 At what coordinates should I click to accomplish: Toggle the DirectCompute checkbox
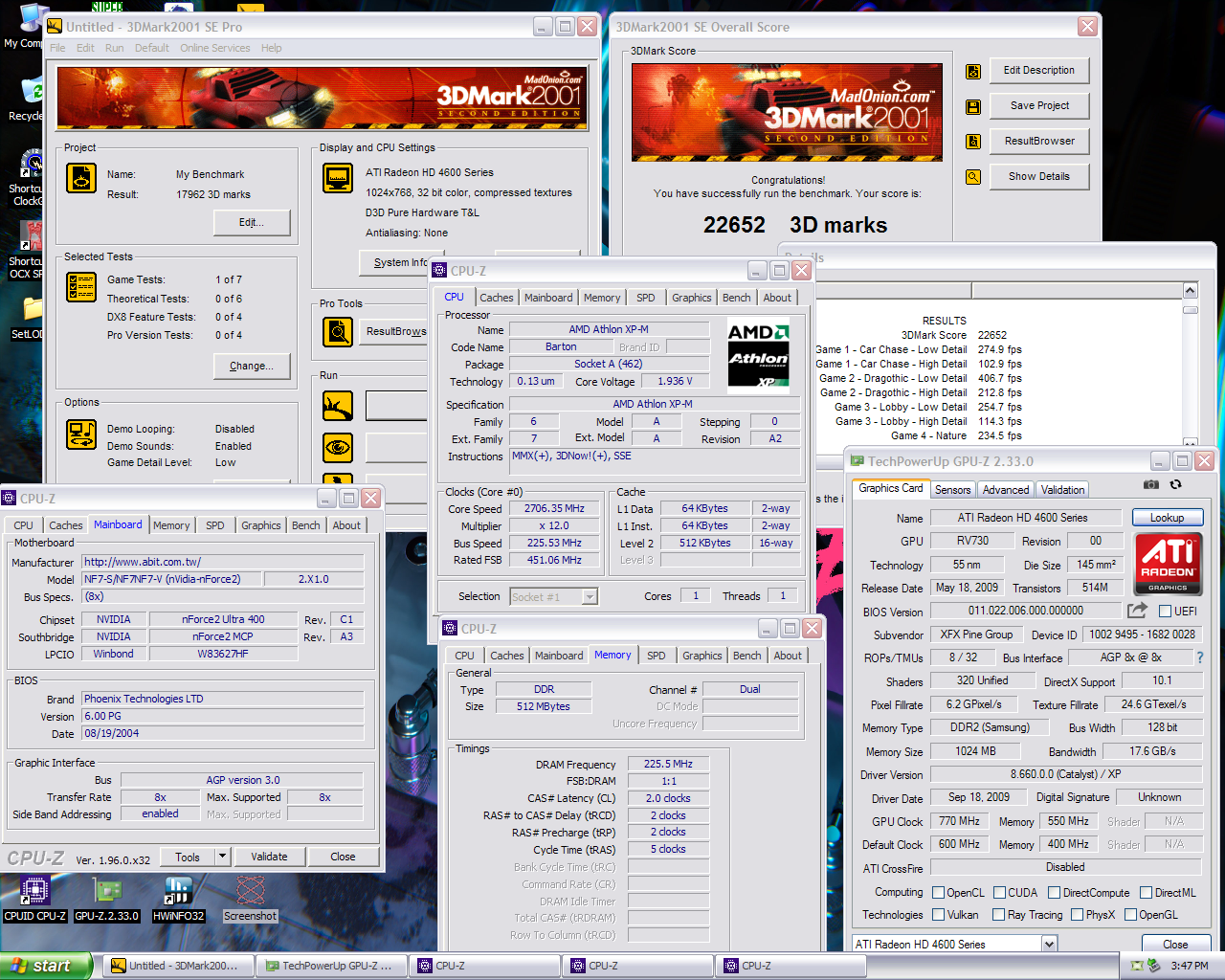(1054, 893)
